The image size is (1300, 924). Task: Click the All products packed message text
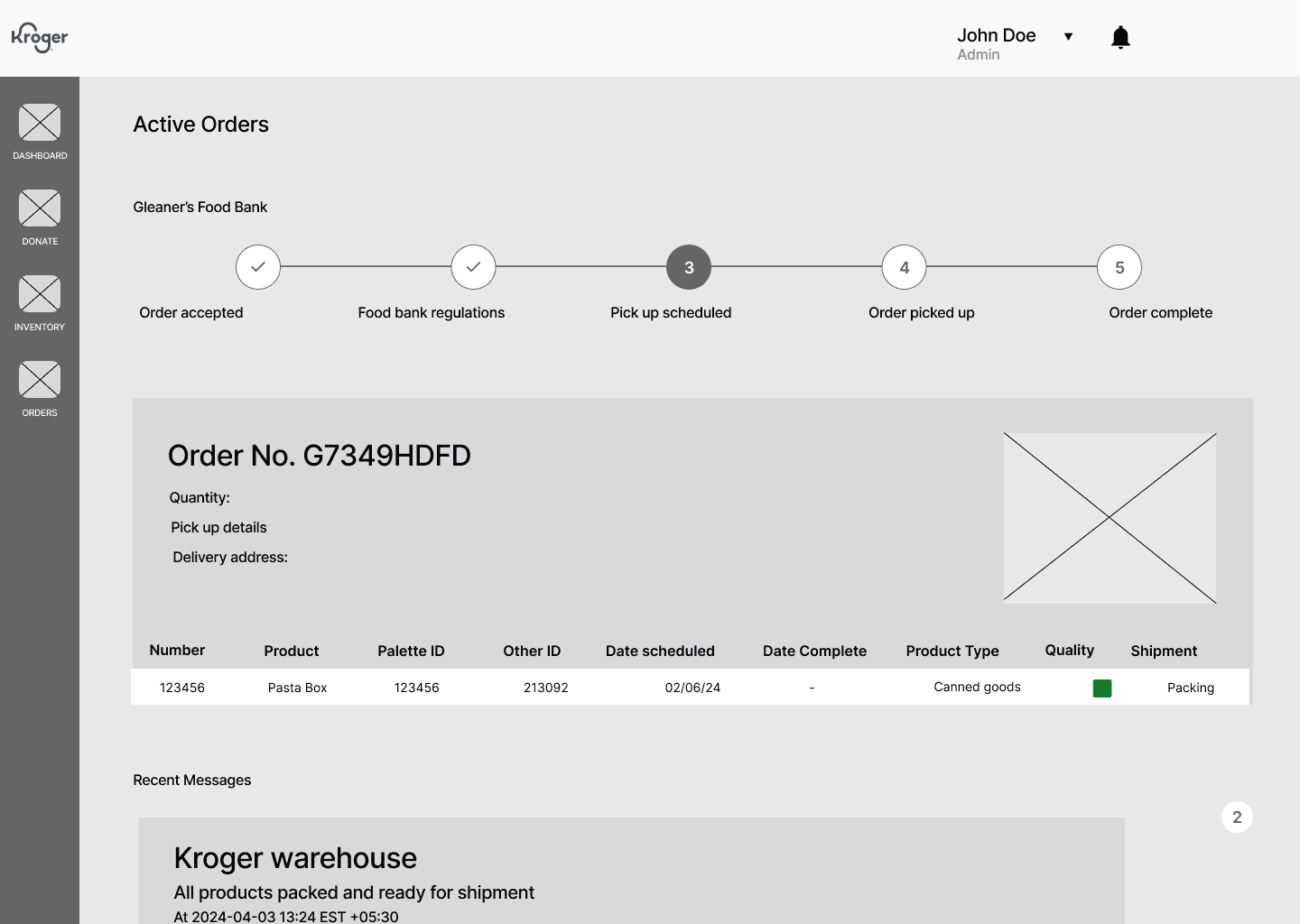pos(354,892)
